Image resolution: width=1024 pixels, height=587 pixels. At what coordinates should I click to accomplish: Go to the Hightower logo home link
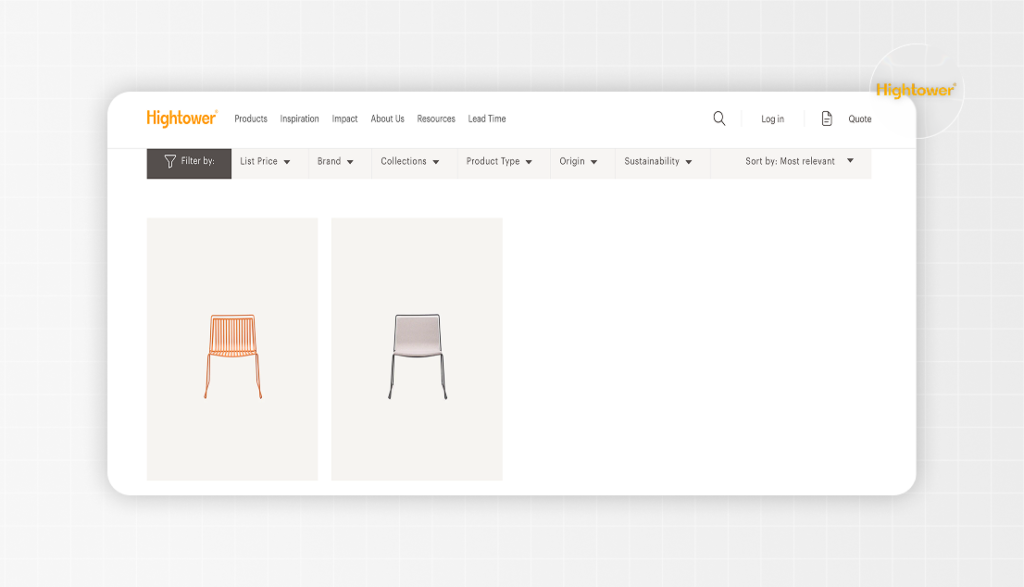coord(182,118)
